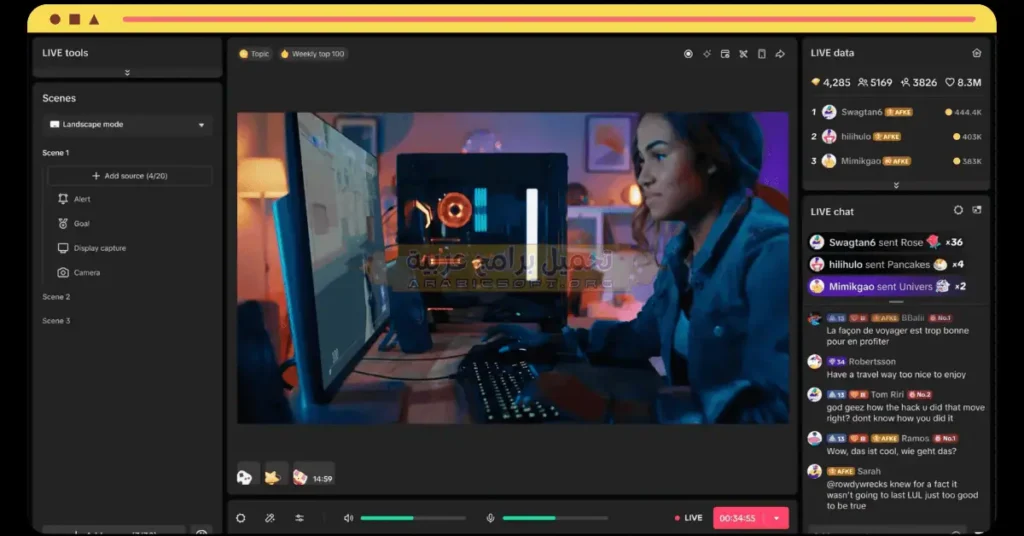
Task: Click the magic wand icon in bottom bar
Action: [x=270, y=518]
